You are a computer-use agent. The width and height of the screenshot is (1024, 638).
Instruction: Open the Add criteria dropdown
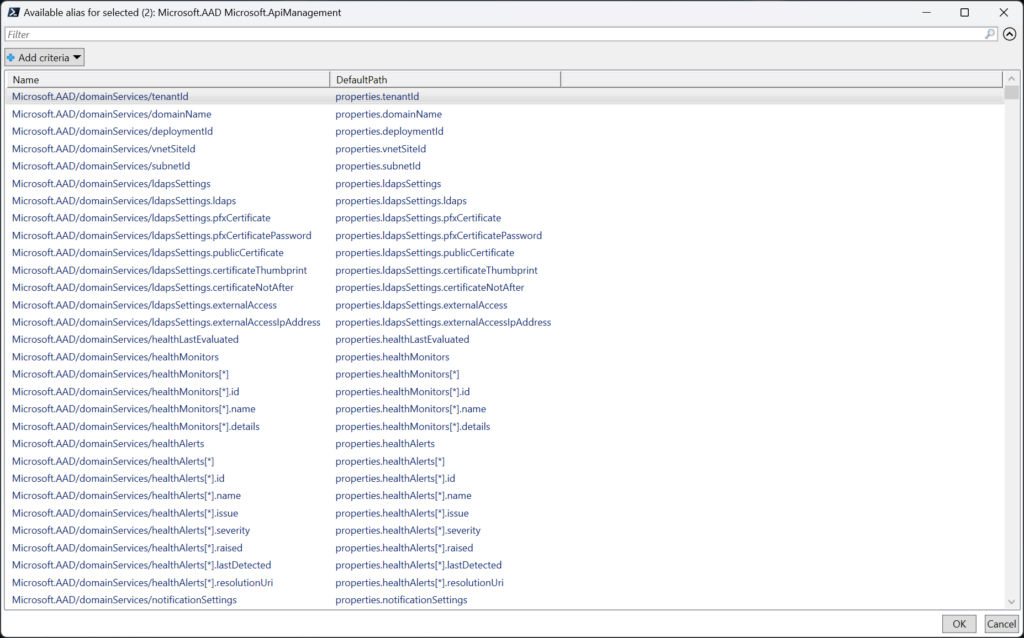tap(44, 57)
